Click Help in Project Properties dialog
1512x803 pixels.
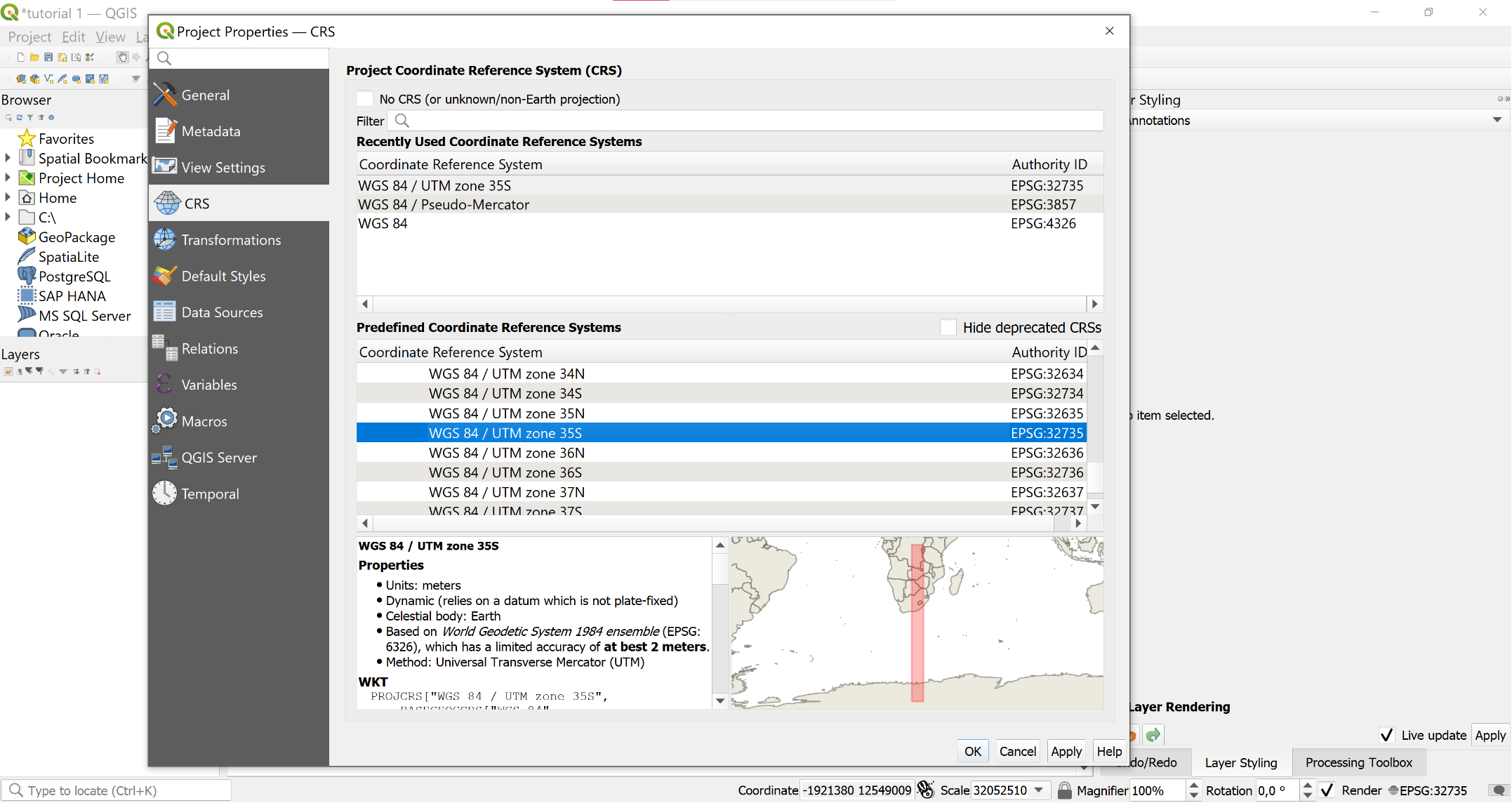[1109, 751]
